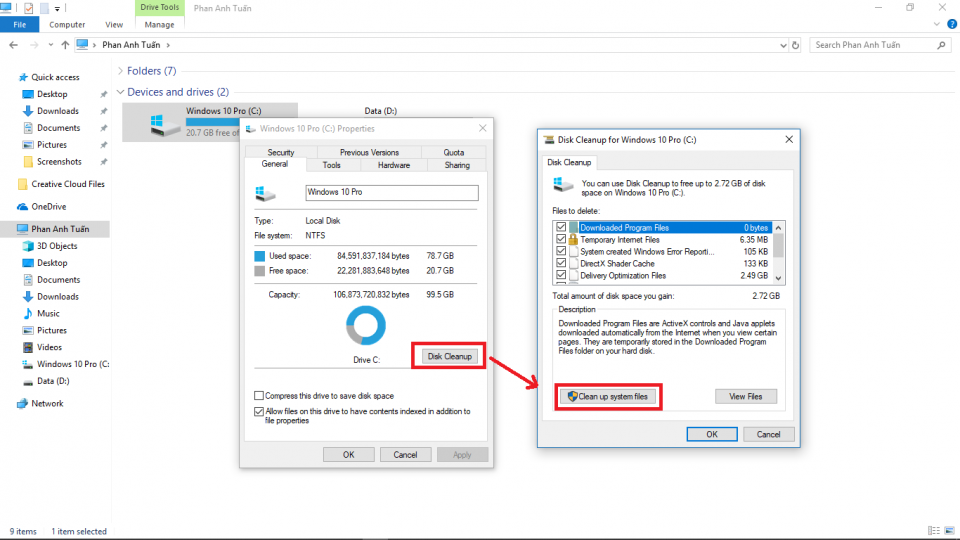Click the files list scrollbar down arrow

point(778,278)
